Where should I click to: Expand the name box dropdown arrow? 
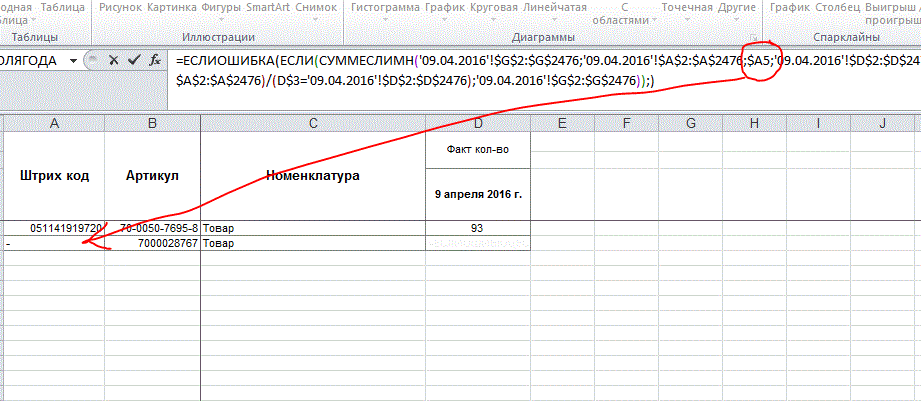(73, 60)
